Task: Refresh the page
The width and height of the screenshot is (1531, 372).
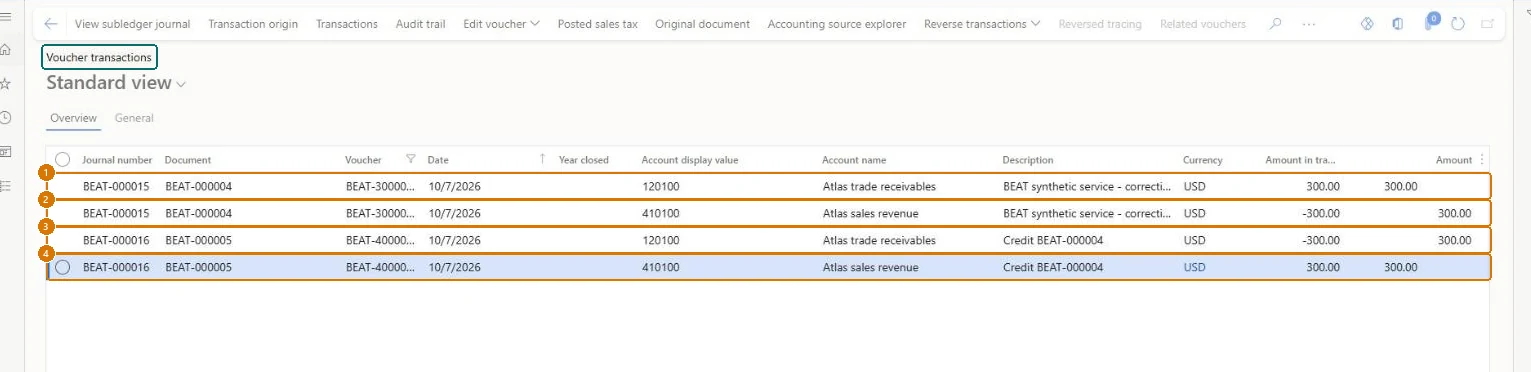Action: [x=1458, y=24]
